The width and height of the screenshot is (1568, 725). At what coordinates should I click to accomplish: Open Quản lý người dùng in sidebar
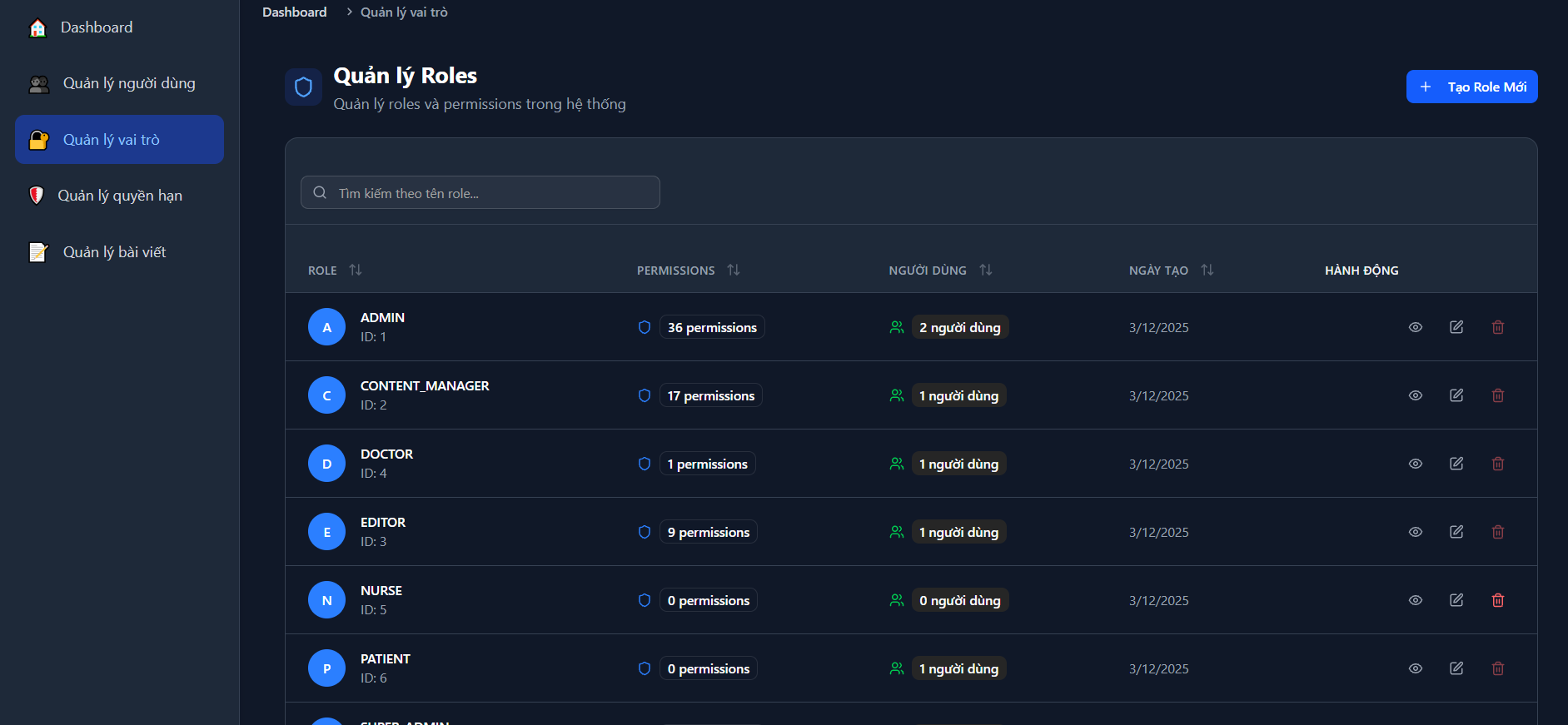pos(128,83)
